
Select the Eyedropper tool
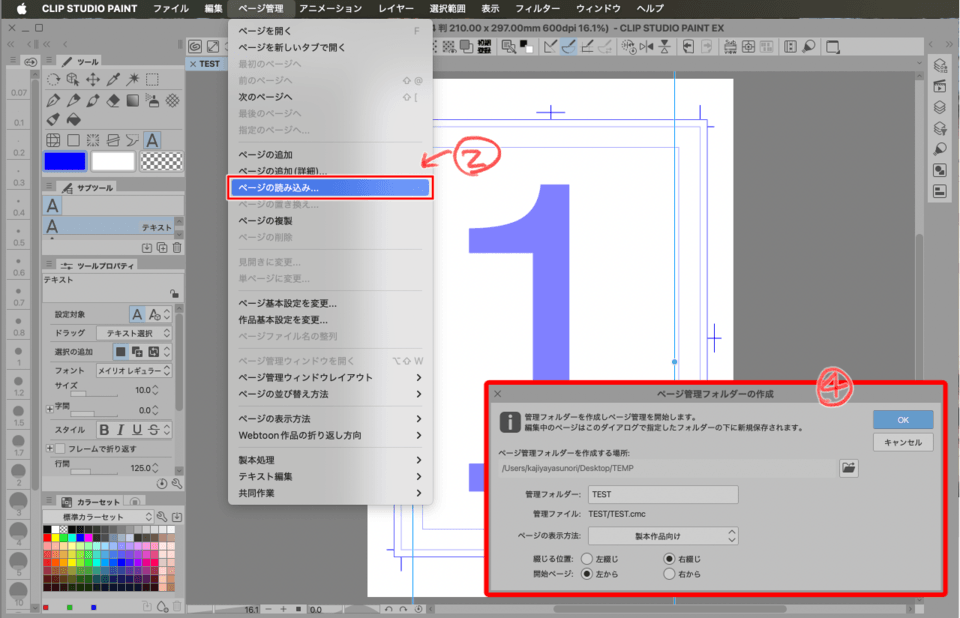tap(112, 79)
